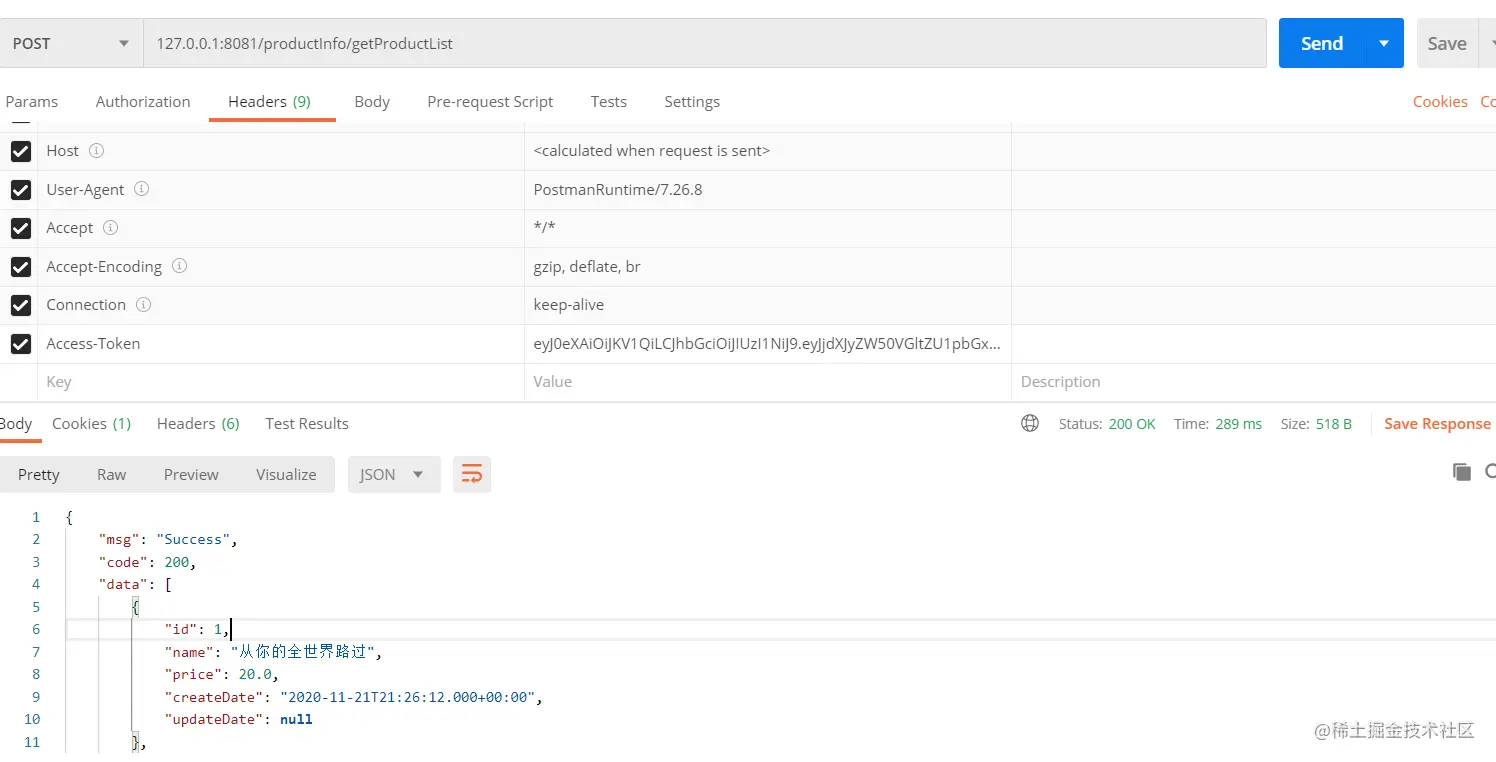Image resolution: width=1496 pixels, height=762 pixels.
Task: Click the PostmanRuntime/7.26.8 value
Action: click(618, 189)
